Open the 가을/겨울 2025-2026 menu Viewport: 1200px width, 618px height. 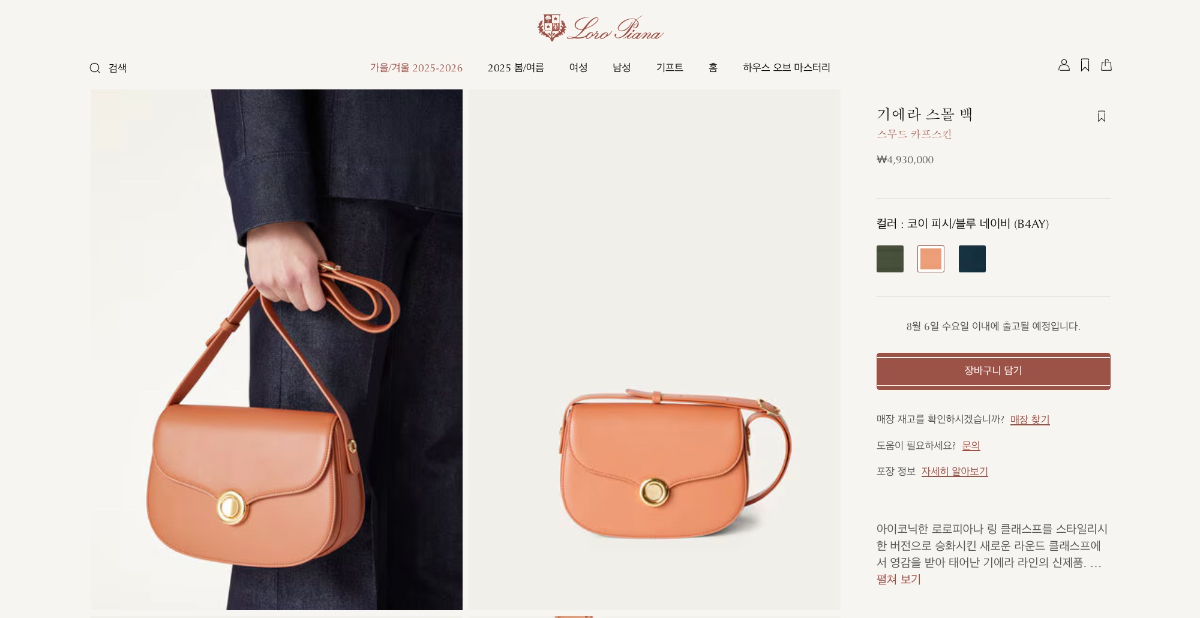tap(416, 68)
